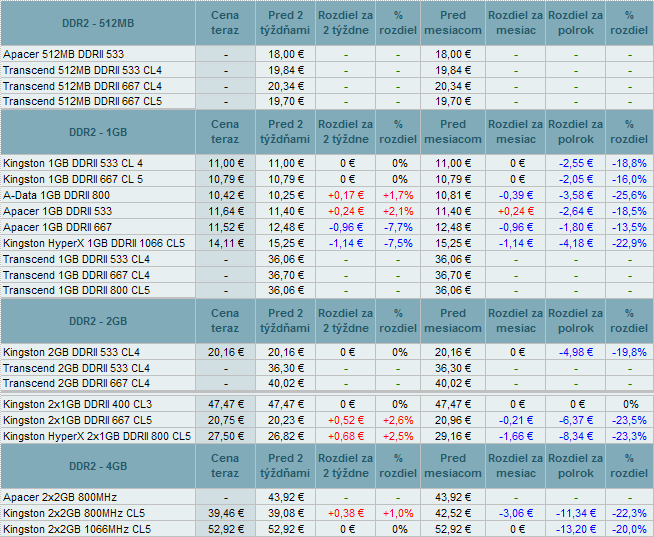The width and height of the screenshot is (654, 537).
Task: Click the blue -13,20 € half-year difference
Action: pyautogui.click(x=576, y=529)
